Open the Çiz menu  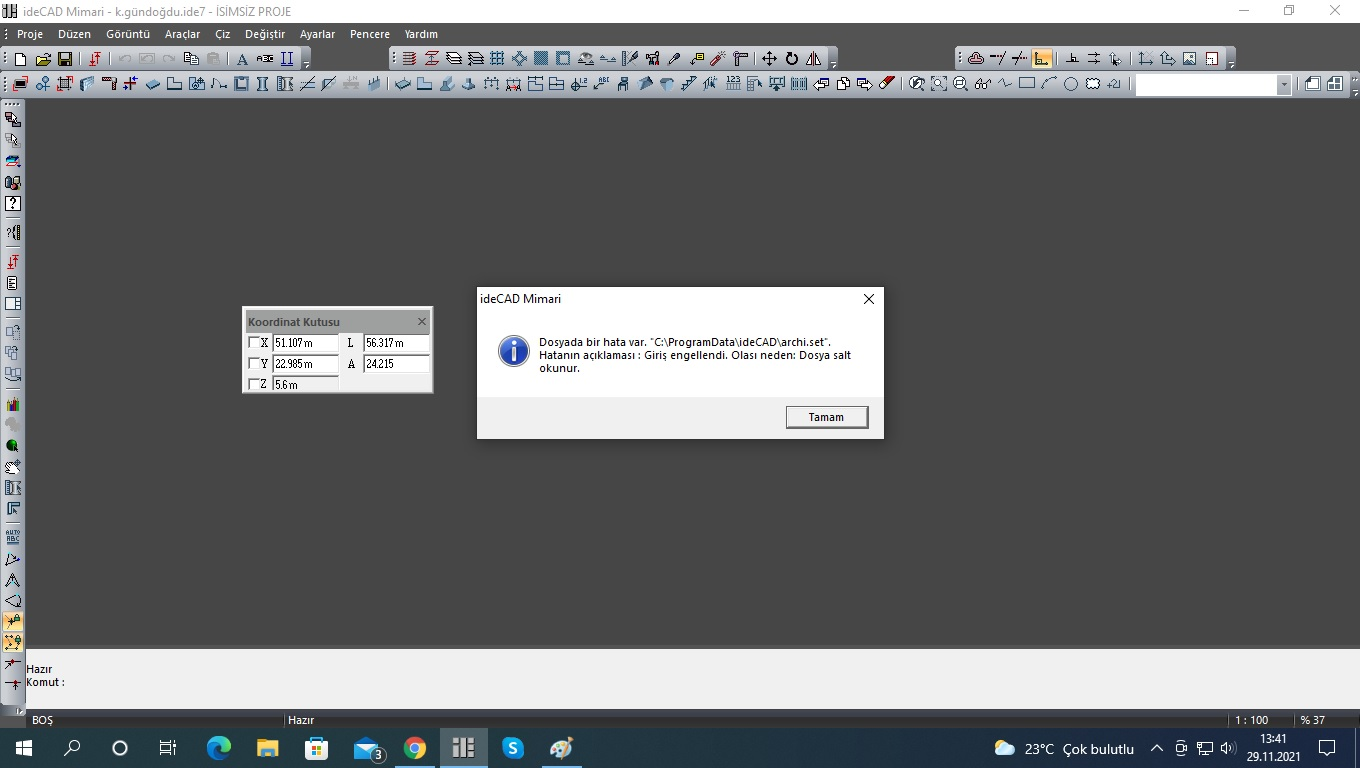click(x=223, y=34)
